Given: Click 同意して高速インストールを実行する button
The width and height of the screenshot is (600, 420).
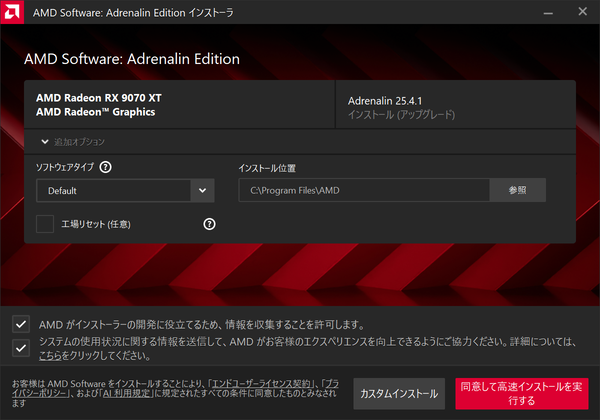Looking at the screenshot, I should (x=522, y=394).
